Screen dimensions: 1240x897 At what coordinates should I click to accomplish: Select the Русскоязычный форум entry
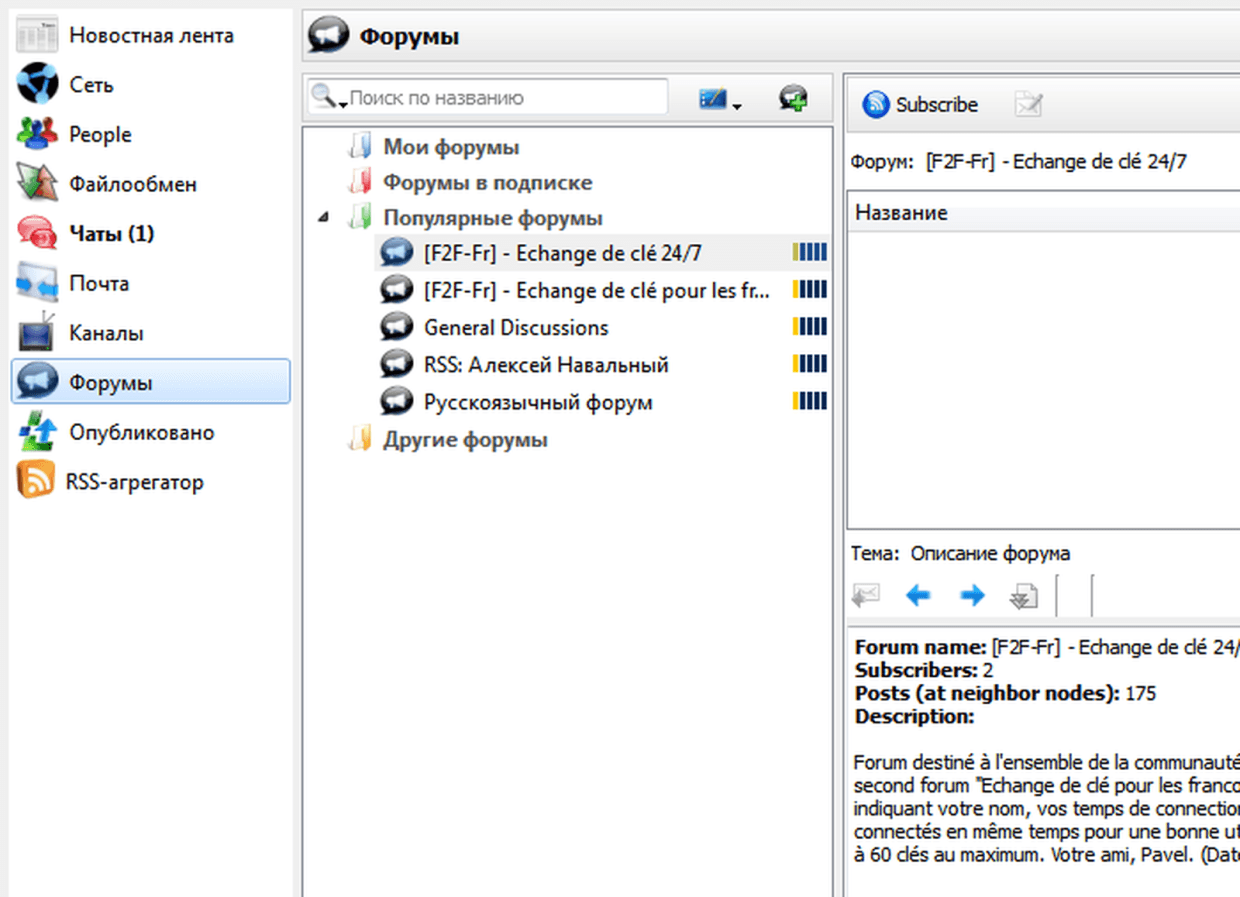538,403
